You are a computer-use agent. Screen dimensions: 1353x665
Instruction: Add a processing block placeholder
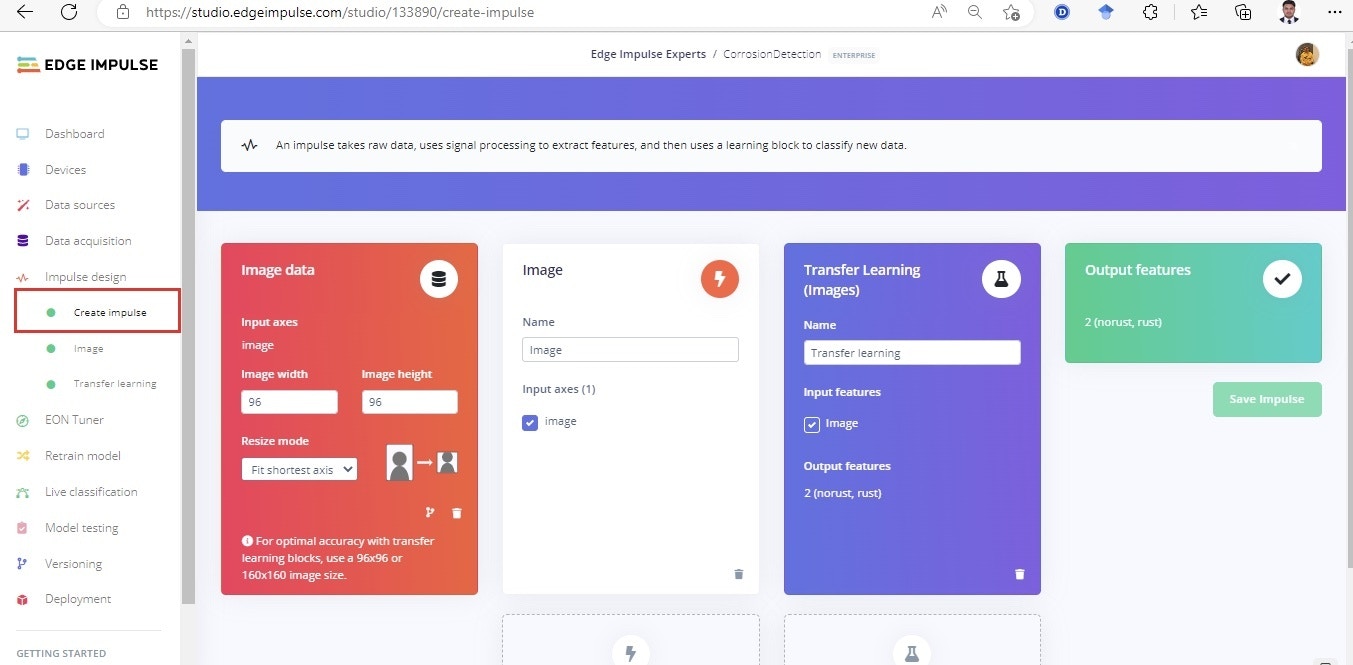[630, 640]
